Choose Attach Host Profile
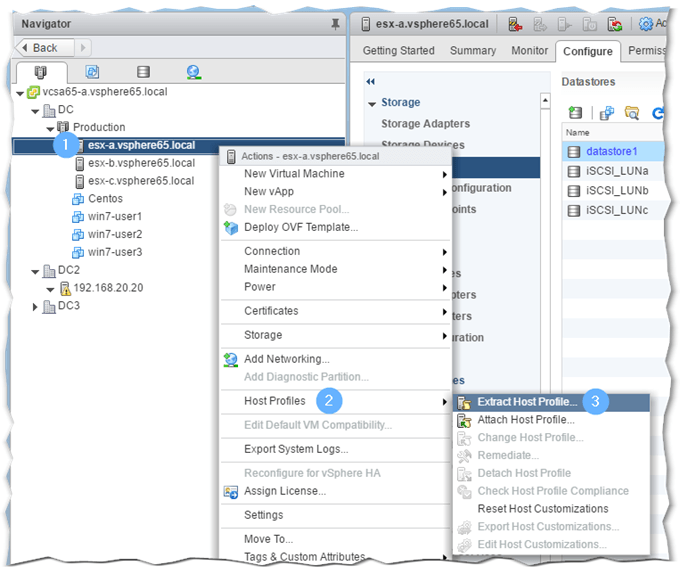 [x=551, y=420]
